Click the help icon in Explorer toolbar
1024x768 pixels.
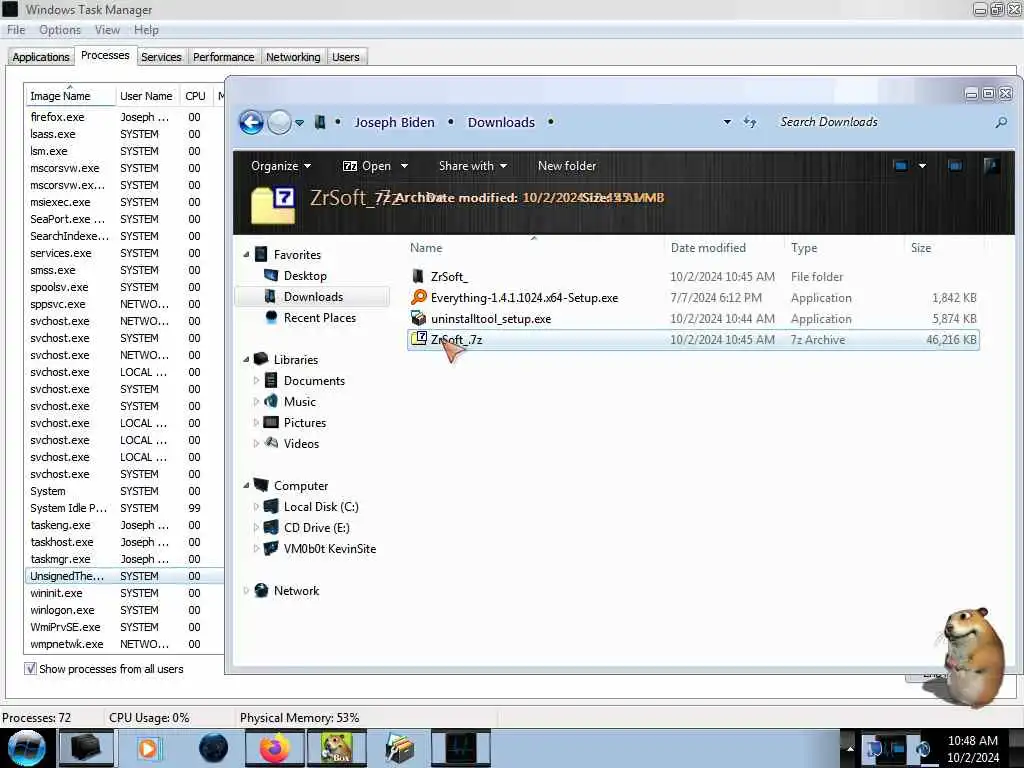click(x=991, y=166)
